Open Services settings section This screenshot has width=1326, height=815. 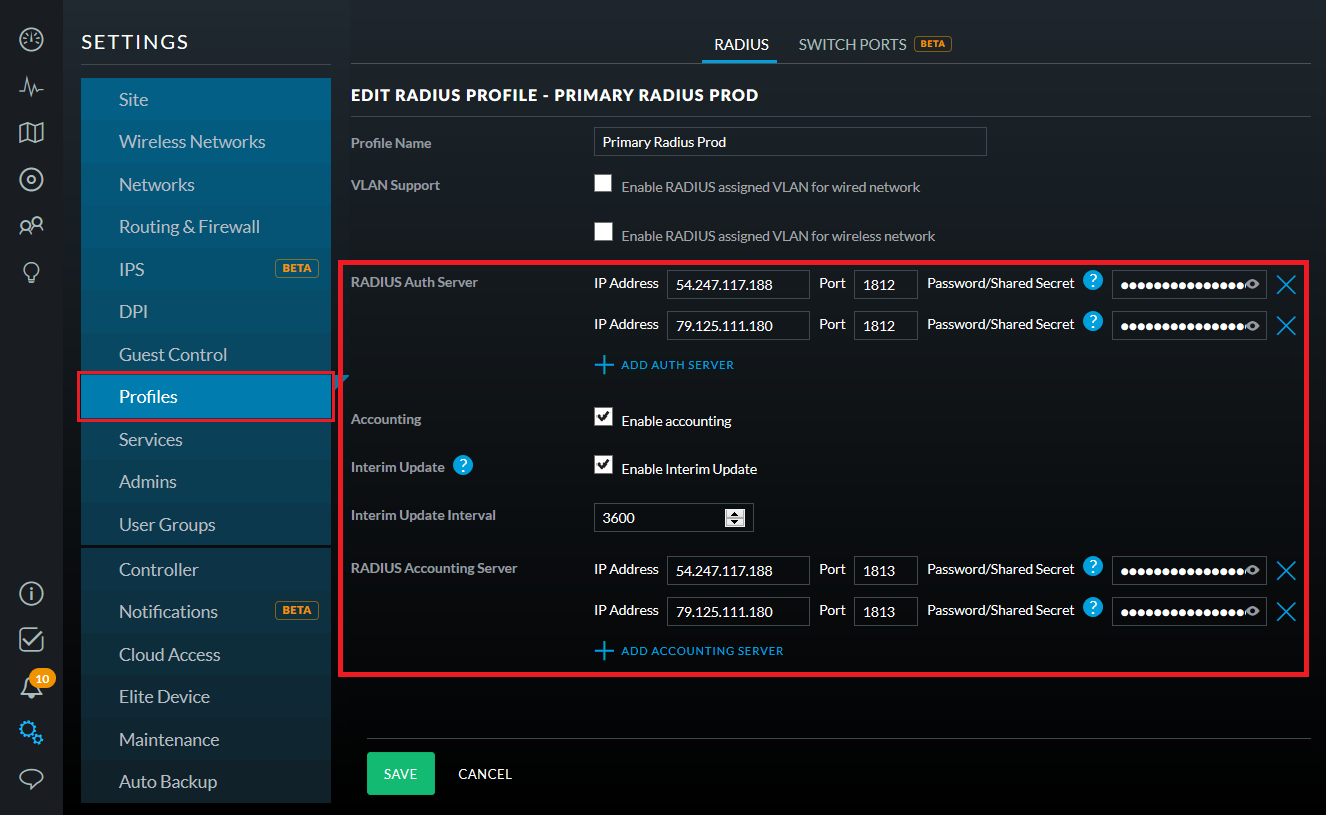[x=206, y=439]
